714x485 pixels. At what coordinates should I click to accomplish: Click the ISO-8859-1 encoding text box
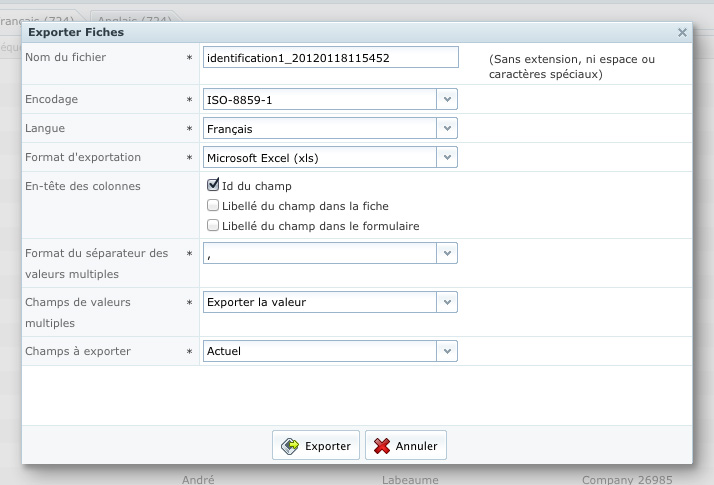(x=319, y=100)
